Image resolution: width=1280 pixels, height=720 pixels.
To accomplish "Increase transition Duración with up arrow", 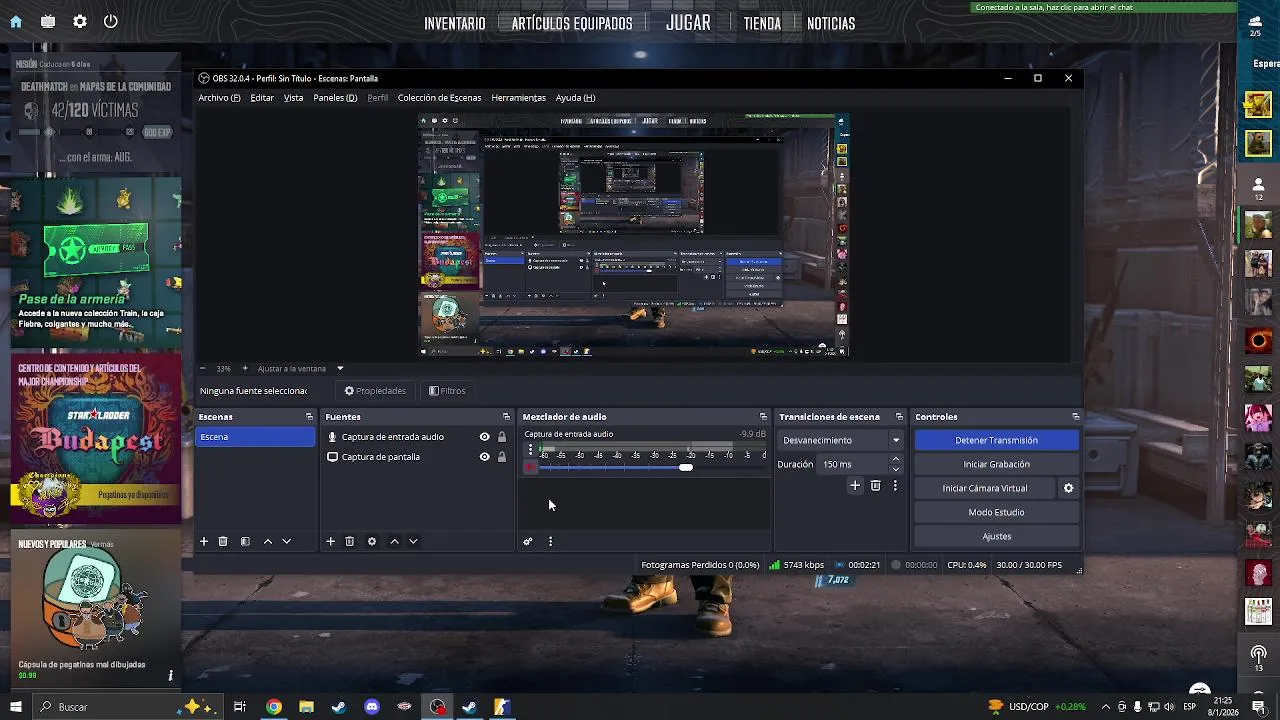I will [x=895, y=459].
